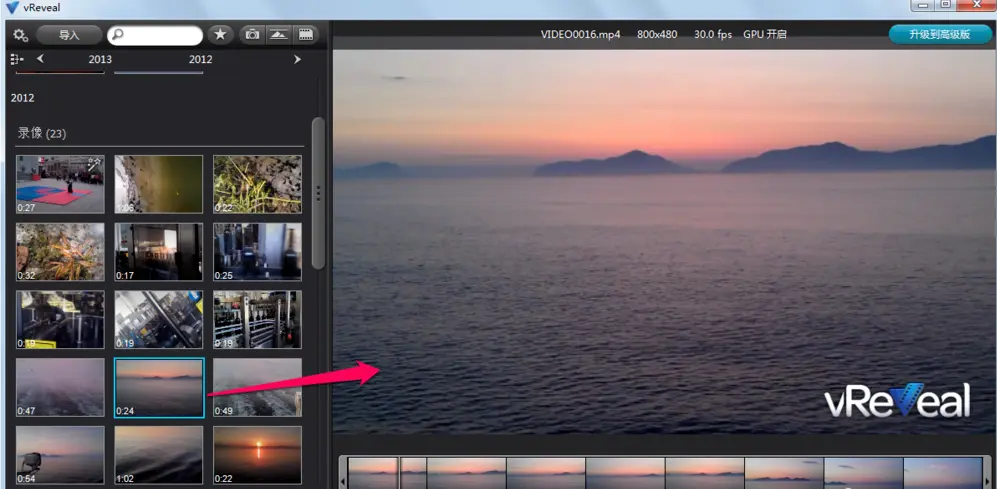Go to previous year with left arrow
The width and height of the screenshot is (997, 489).
41,59
